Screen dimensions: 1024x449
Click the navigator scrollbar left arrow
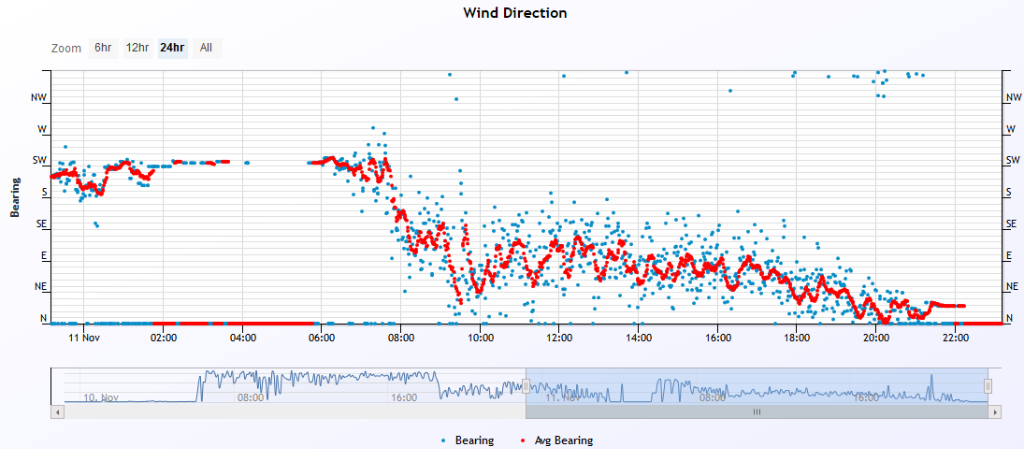tap(57, 412)
